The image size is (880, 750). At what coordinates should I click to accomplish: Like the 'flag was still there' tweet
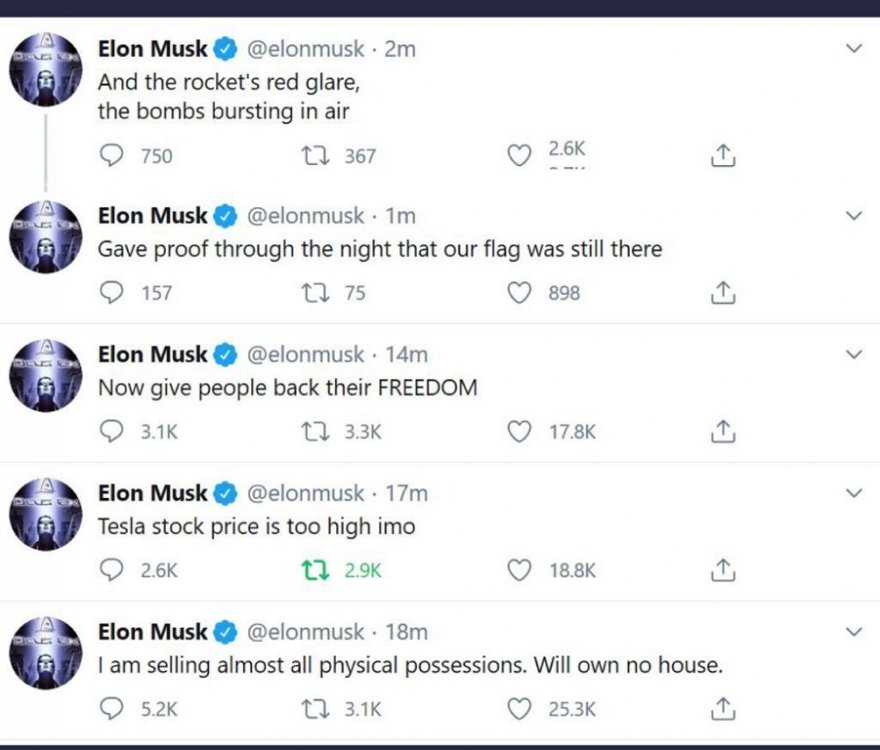[518, 293]
